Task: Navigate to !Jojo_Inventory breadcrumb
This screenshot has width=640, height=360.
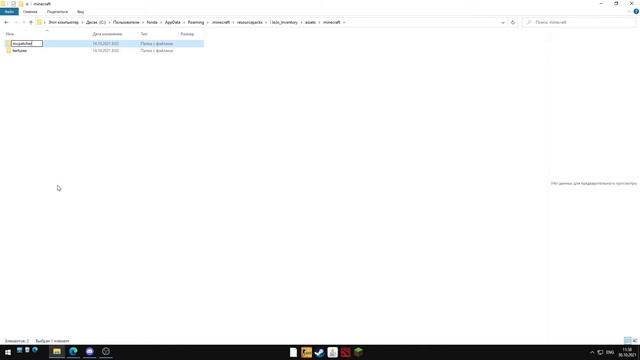Action: [x=284, y=22]
